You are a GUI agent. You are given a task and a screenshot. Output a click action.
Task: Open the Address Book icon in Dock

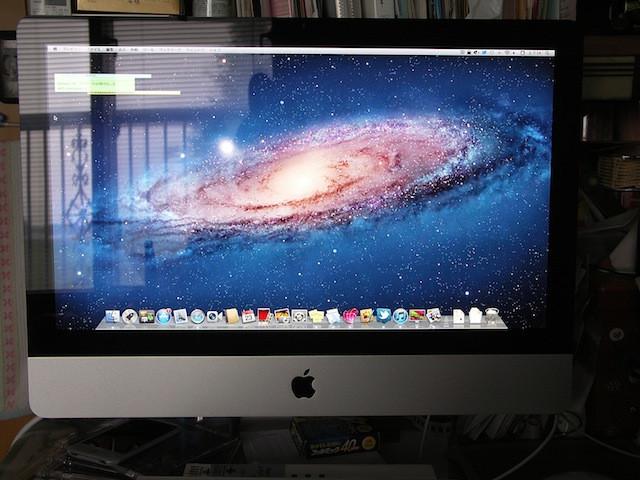click(x=232, y=316)
